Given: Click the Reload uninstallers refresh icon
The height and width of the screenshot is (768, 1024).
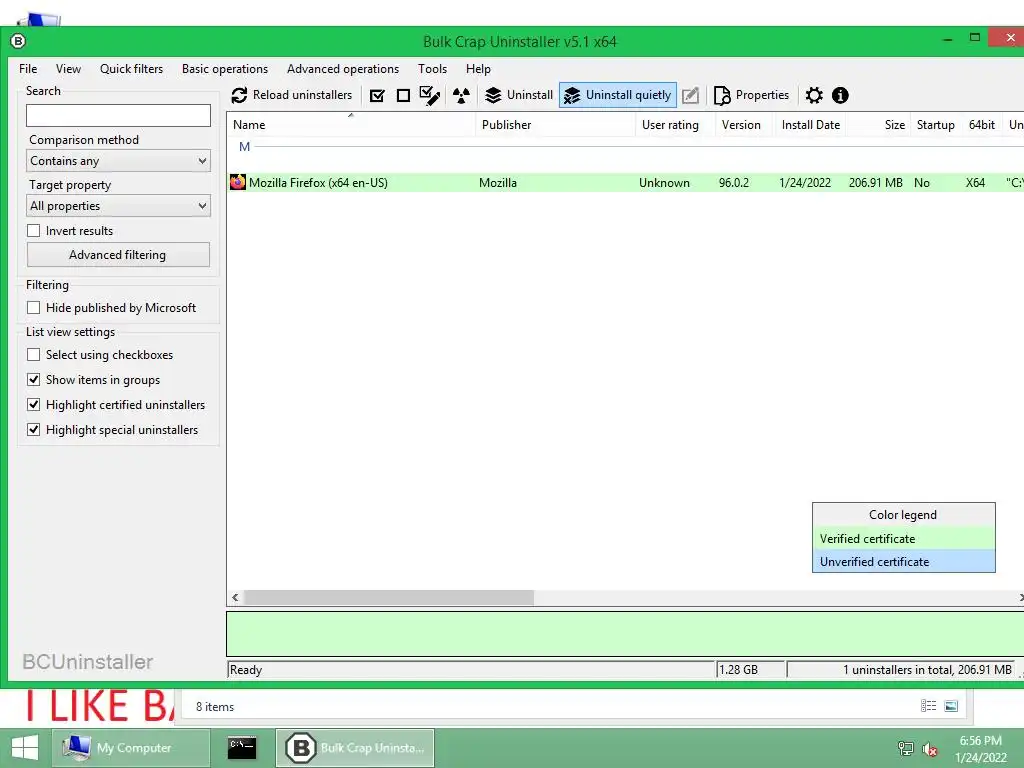Looking at the screenshot, I should point(239,95).
